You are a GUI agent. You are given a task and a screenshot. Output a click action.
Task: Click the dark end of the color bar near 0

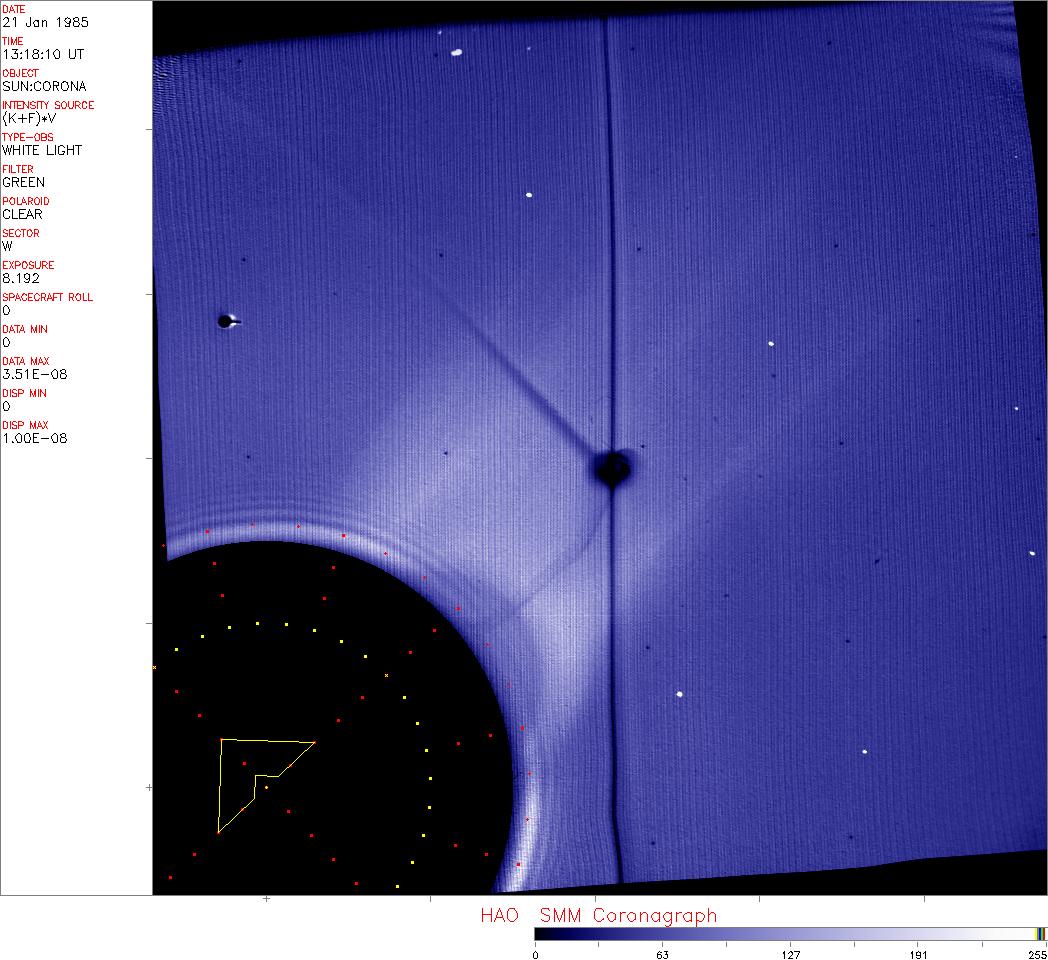540,934
